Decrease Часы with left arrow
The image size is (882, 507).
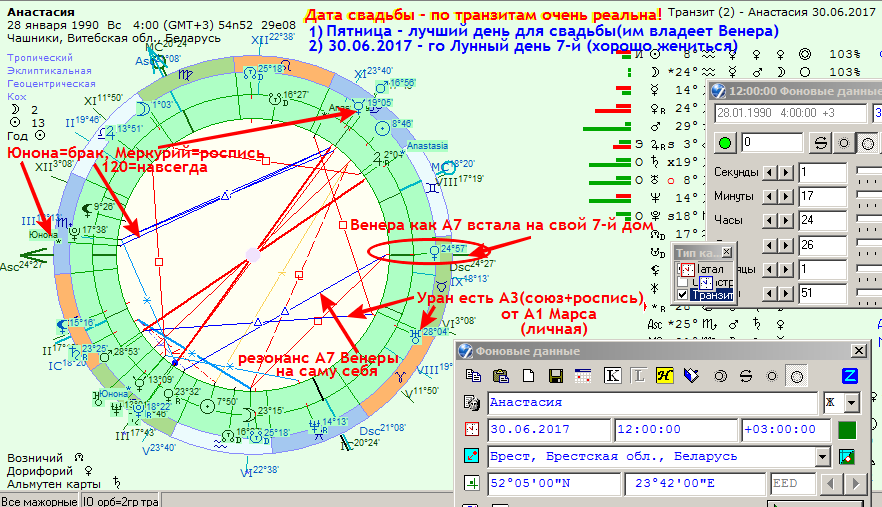(x=769, y=221)
